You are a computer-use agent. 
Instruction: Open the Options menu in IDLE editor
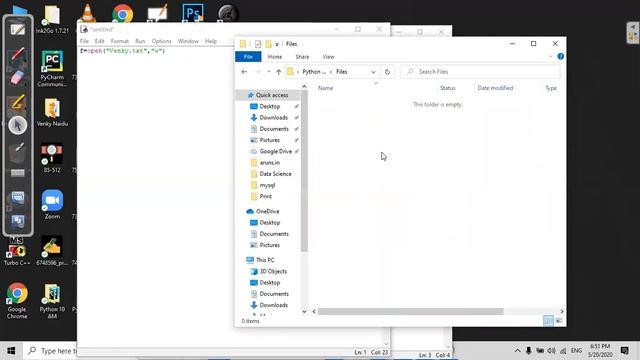pyautogui.click(x=161, y=41)
